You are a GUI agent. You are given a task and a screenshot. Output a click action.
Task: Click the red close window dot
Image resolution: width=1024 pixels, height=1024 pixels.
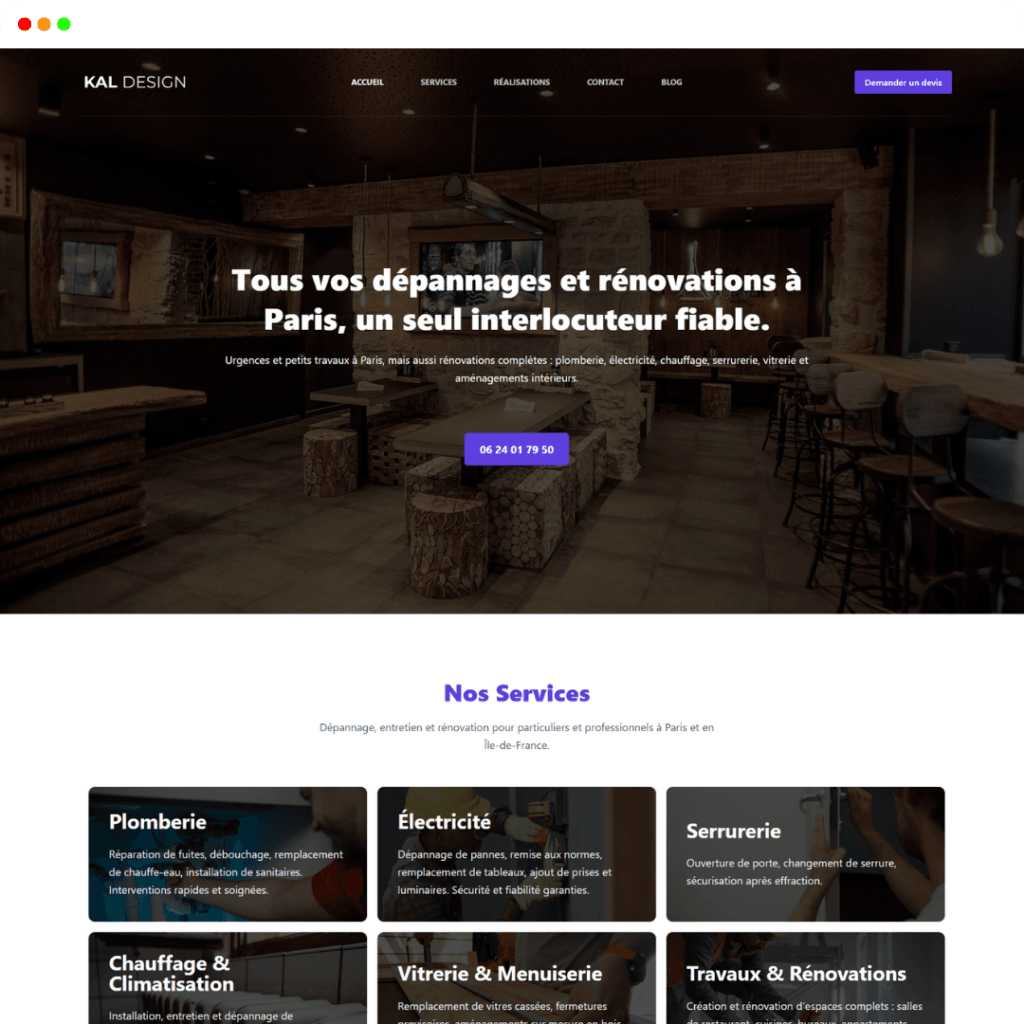pyautogui.click(x=25, y=24)
